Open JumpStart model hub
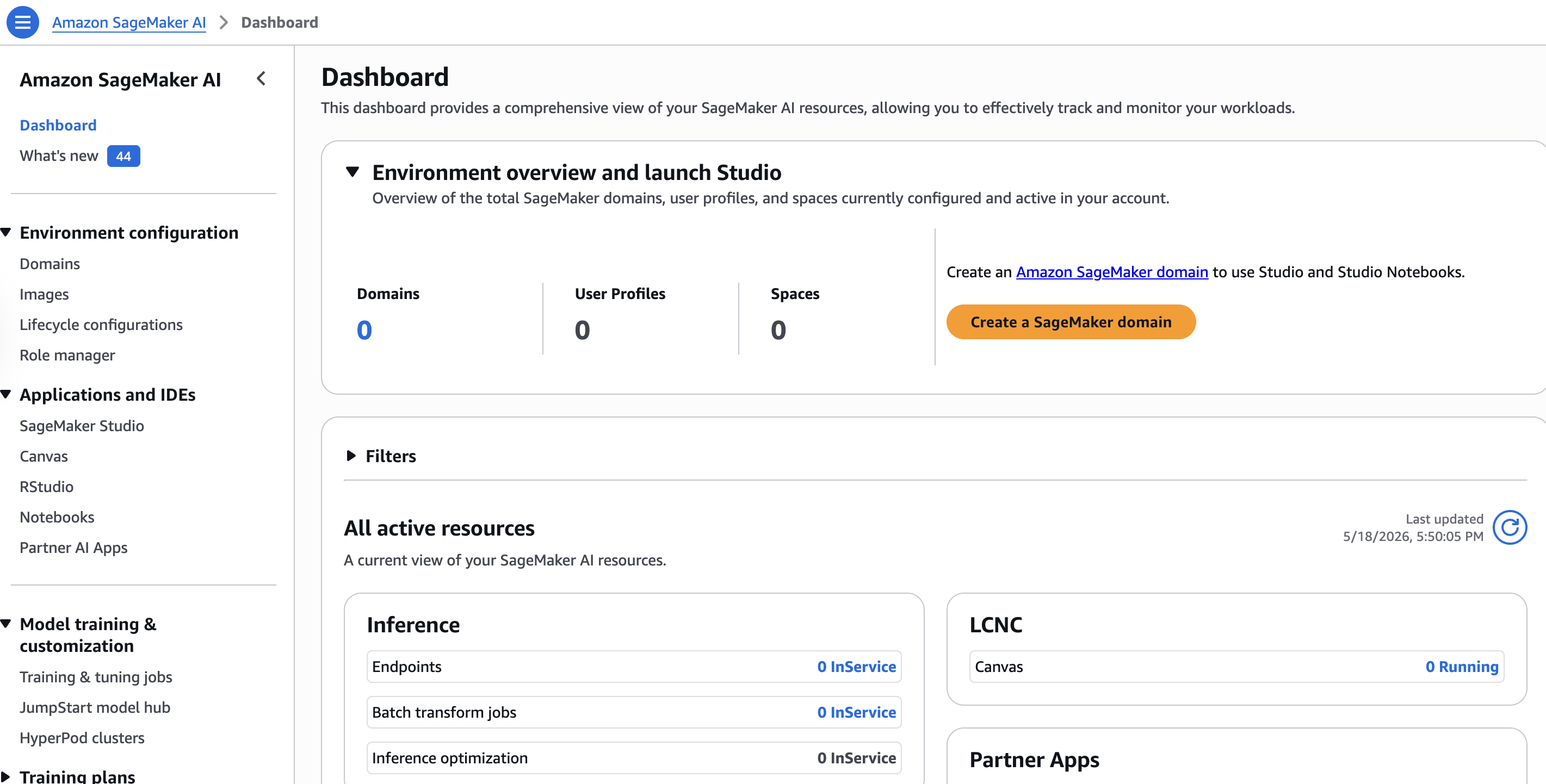The image size is (1546, 784). click(95, 707)
